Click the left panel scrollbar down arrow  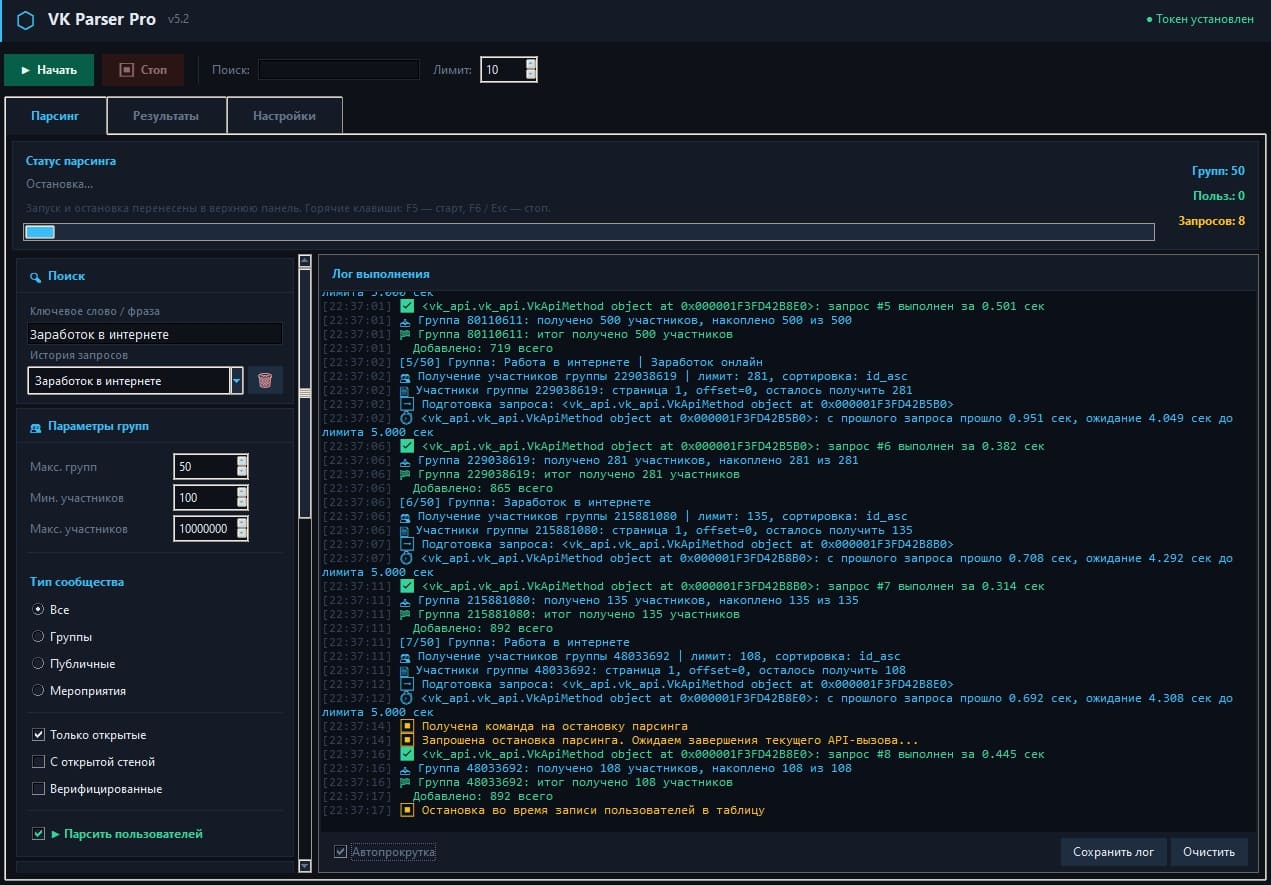point(305,865)
